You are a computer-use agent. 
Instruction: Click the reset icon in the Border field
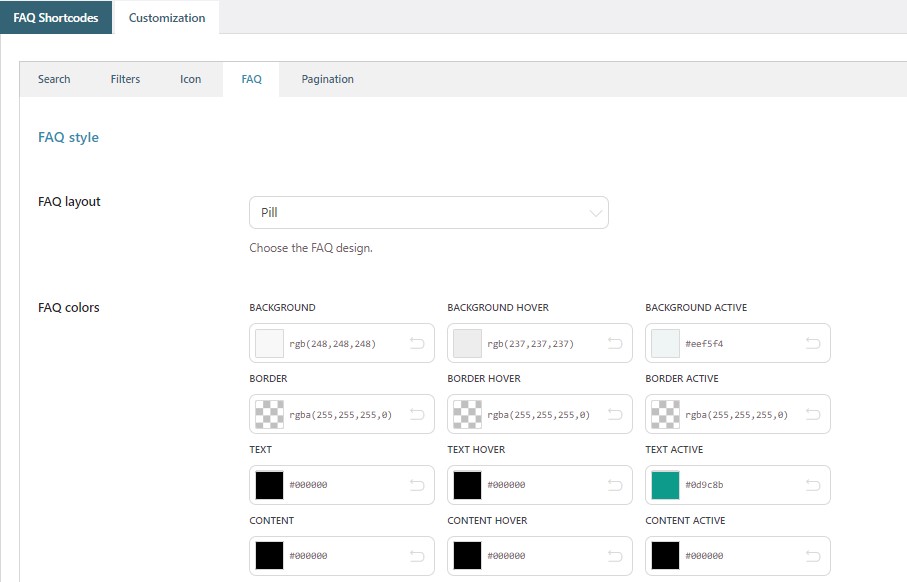417,414
